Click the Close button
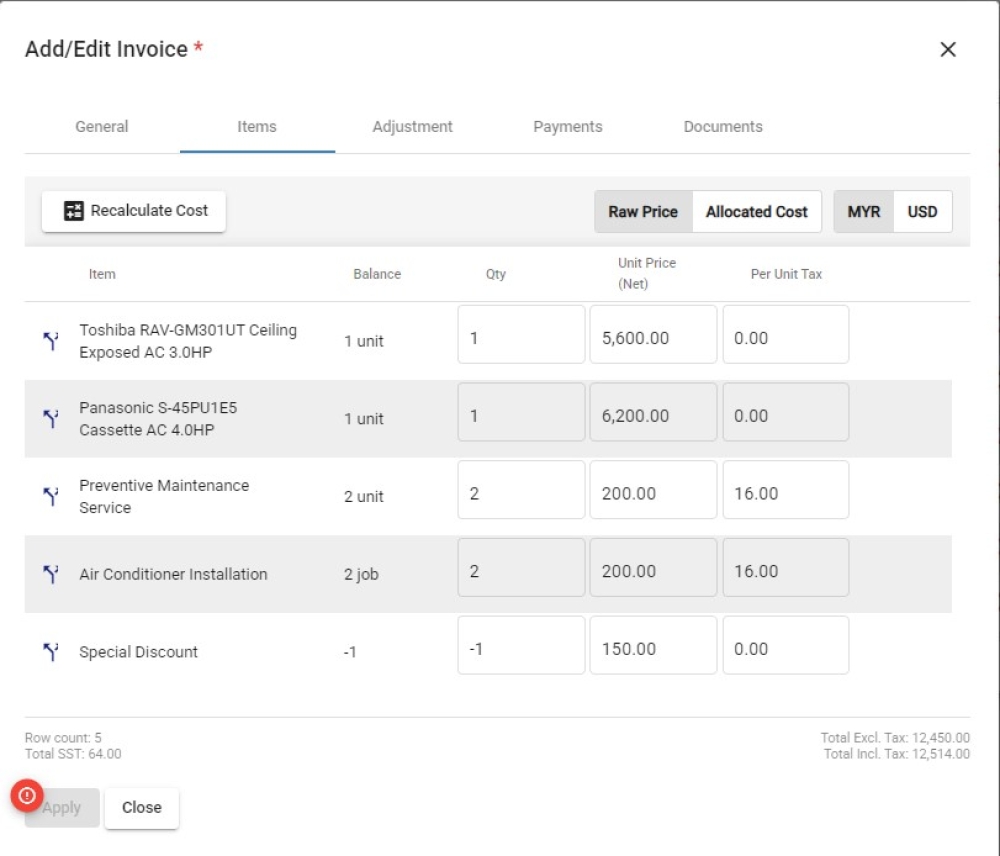This screenshot has width=1000, height=856. (142, 808)
